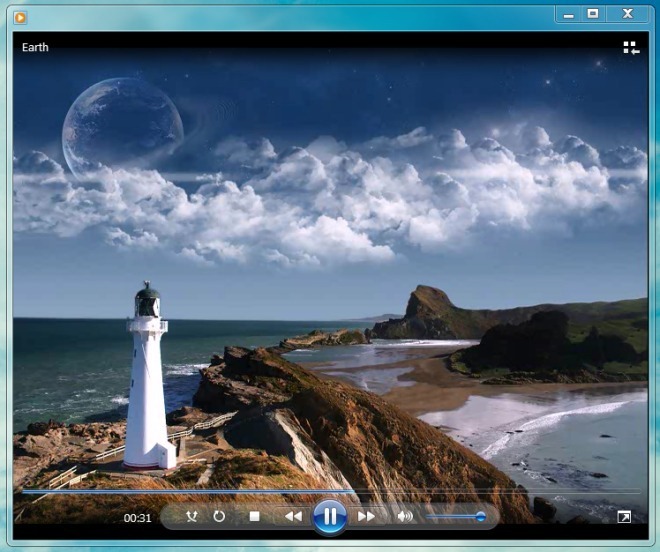Screen dimensions: 660x552
Task: Switch to Library view icon
Action: click(x=631, y=48)
